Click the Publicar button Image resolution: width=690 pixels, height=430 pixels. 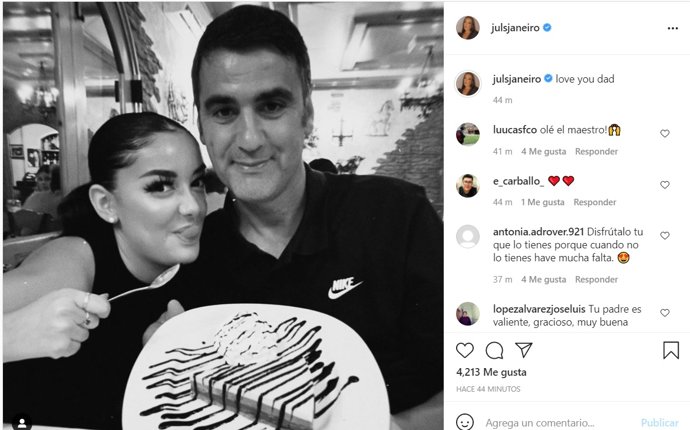pyautogui.click(x=659, y=423)
